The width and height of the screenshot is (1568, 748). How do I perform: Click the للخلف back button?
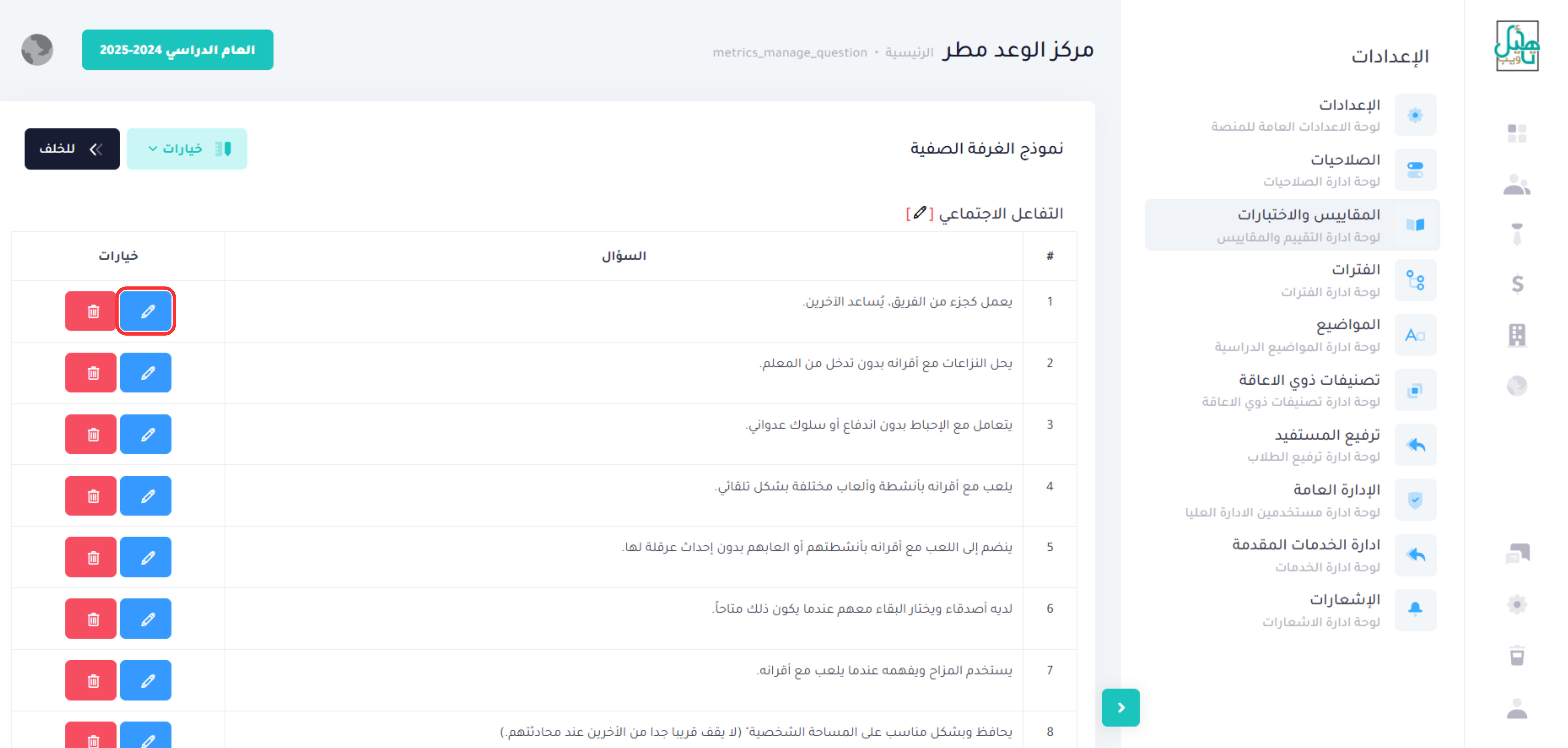pos(72,148)
